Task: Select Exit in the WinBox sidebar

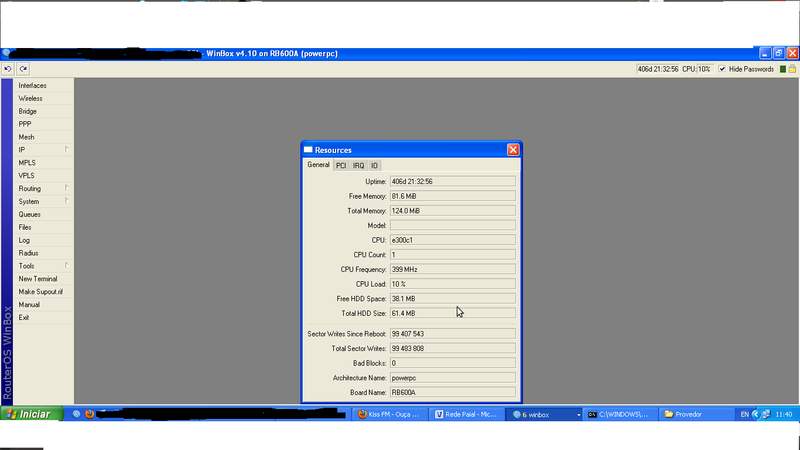Action: pyautogui.click(x=43, y=317)
